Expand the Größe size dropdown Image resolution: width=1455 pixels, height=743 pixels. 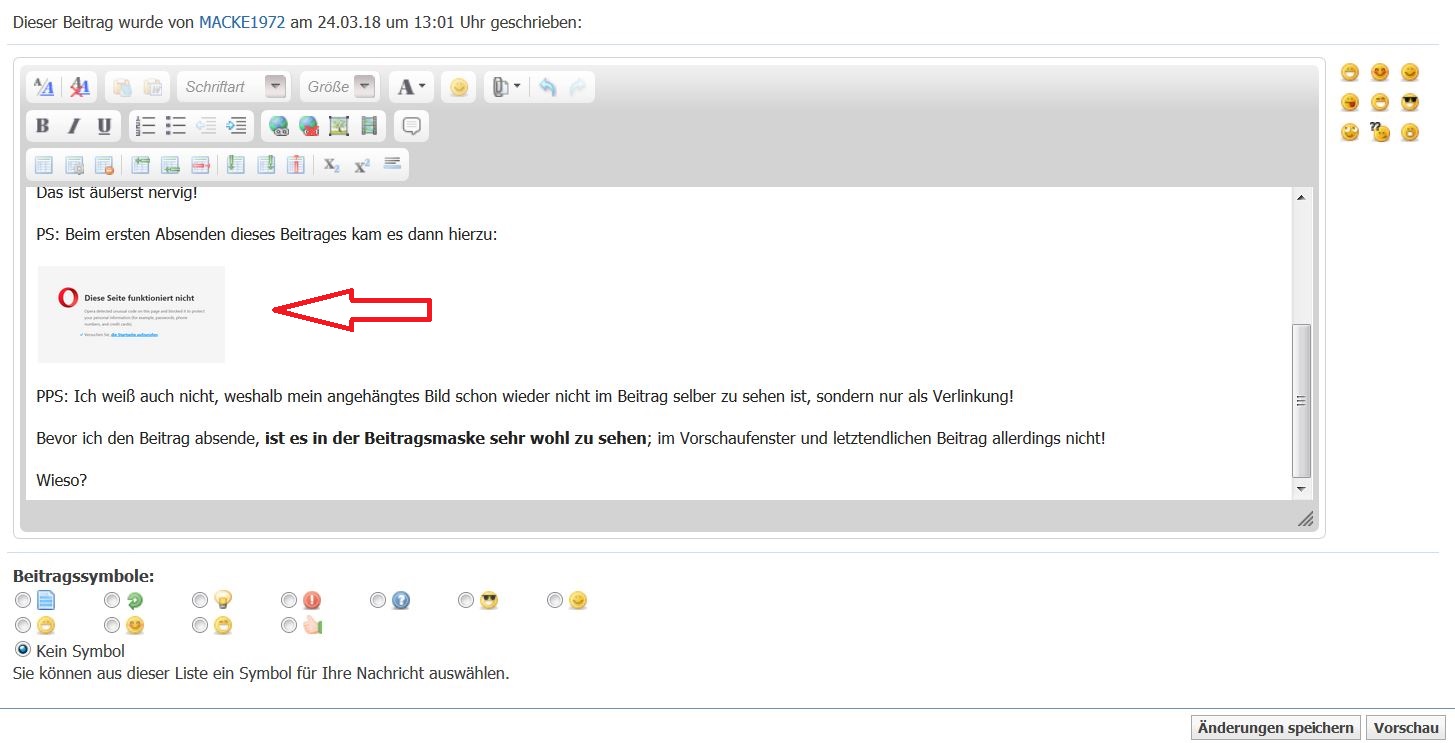[365, 87]
